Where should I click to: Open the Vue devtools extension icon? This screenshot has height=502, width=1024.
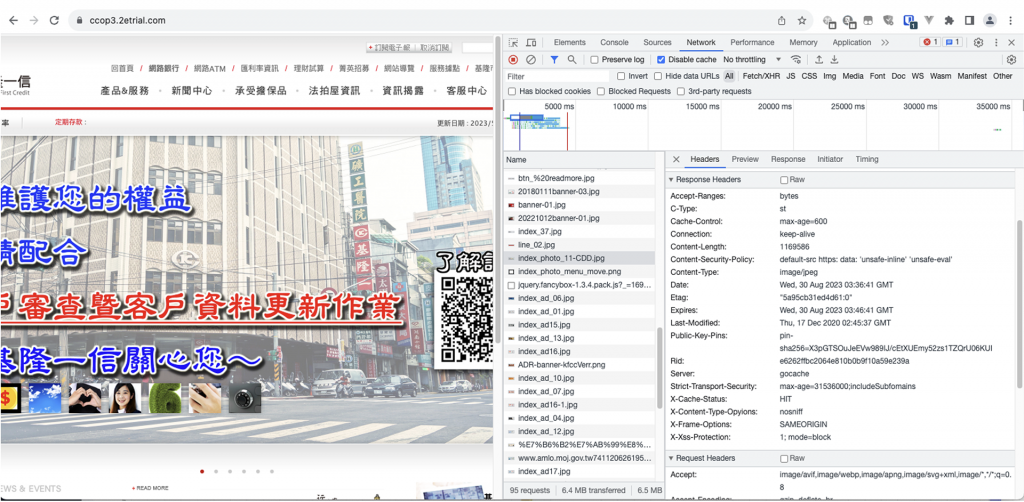pos(929,20)
